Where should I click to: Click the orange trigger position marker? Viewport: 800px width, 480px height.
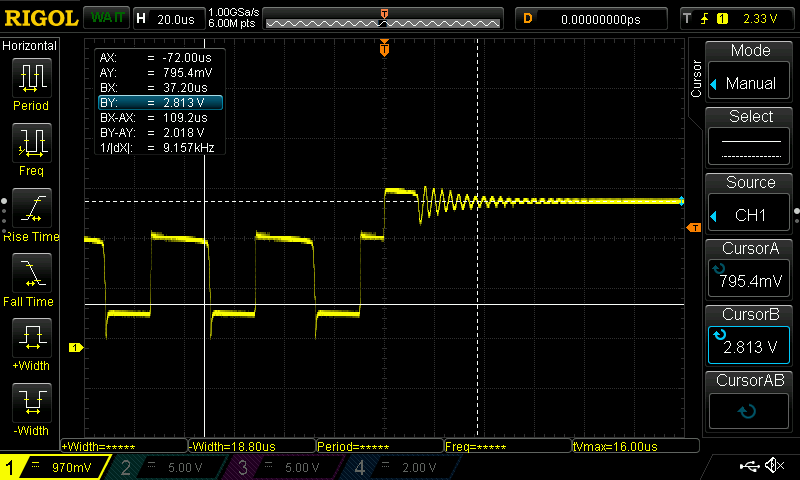pyautogui.click(x=384, y=49)
